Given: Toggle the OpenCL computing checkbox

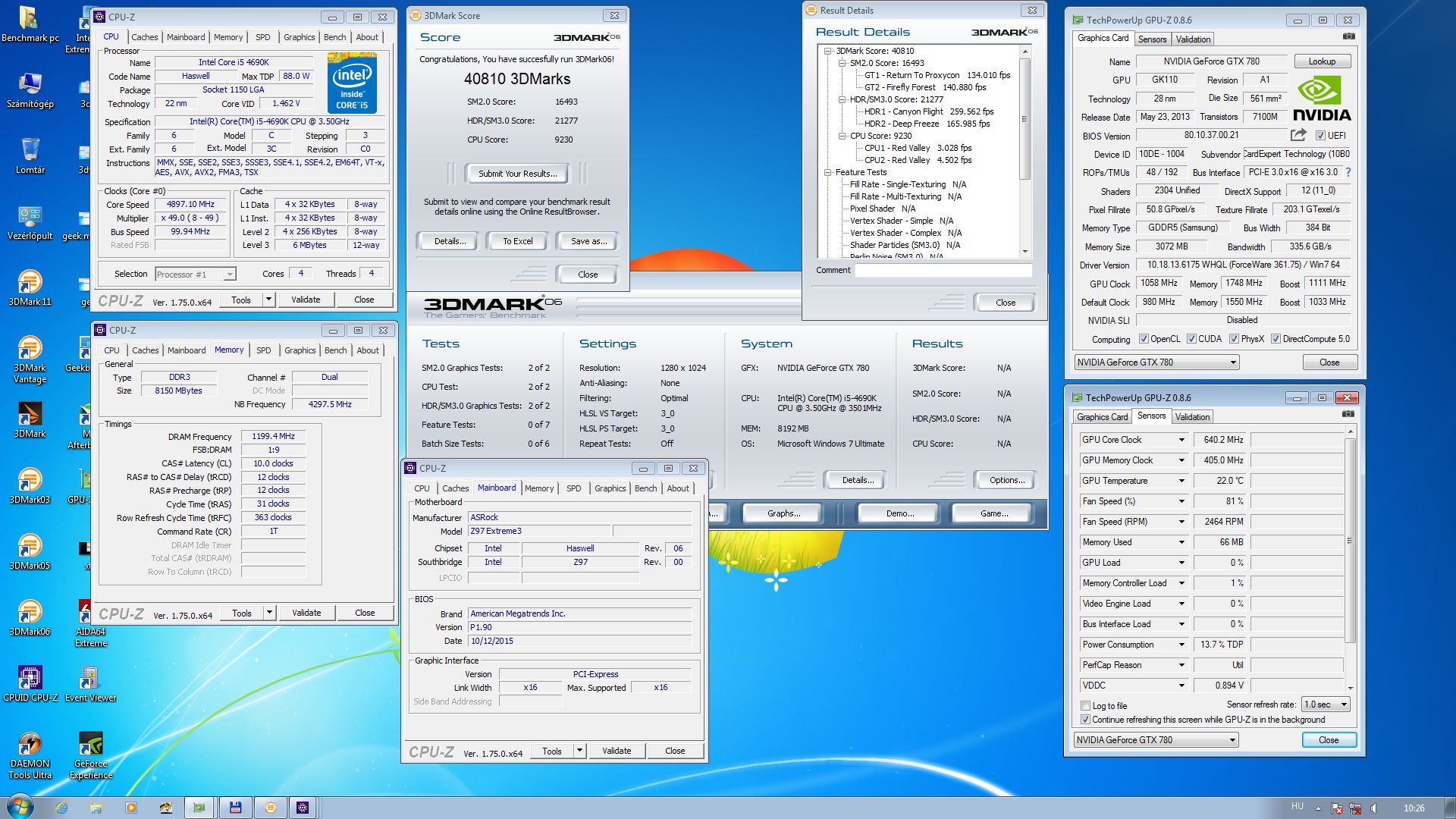Looking at the screenshot, I should click(1144, 339).
